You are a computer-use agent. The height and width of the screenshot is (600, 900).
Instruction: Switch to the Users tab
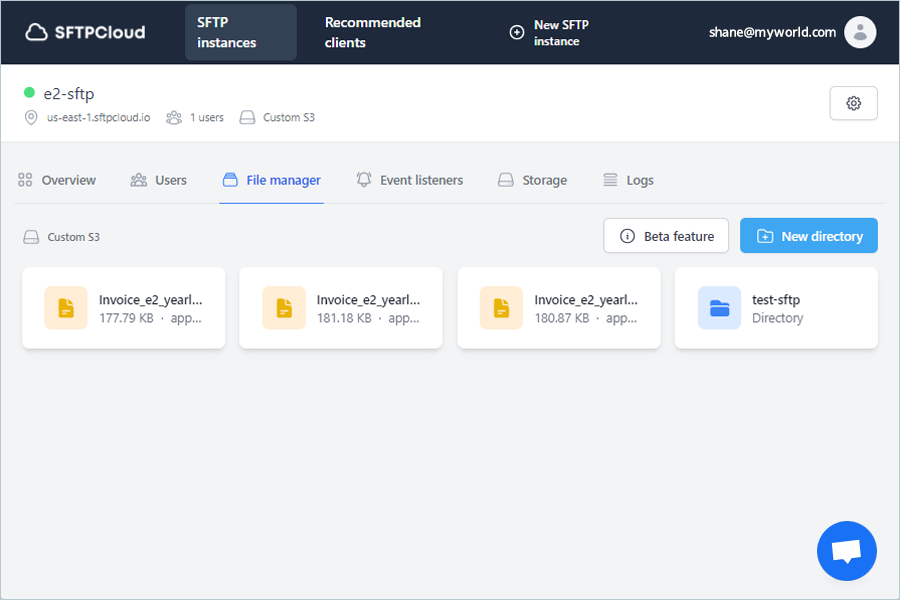click(158, 180)
